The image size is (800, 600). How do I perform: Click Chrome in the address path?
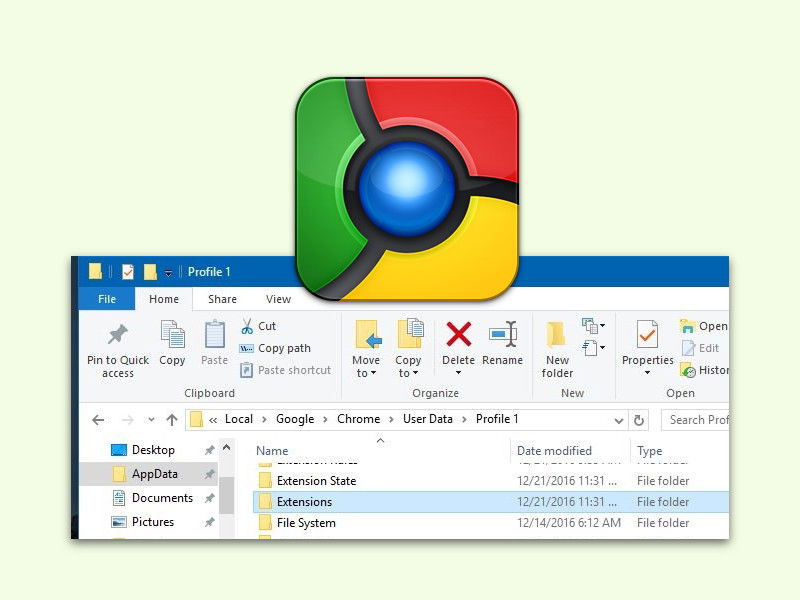tap(358, 419)
